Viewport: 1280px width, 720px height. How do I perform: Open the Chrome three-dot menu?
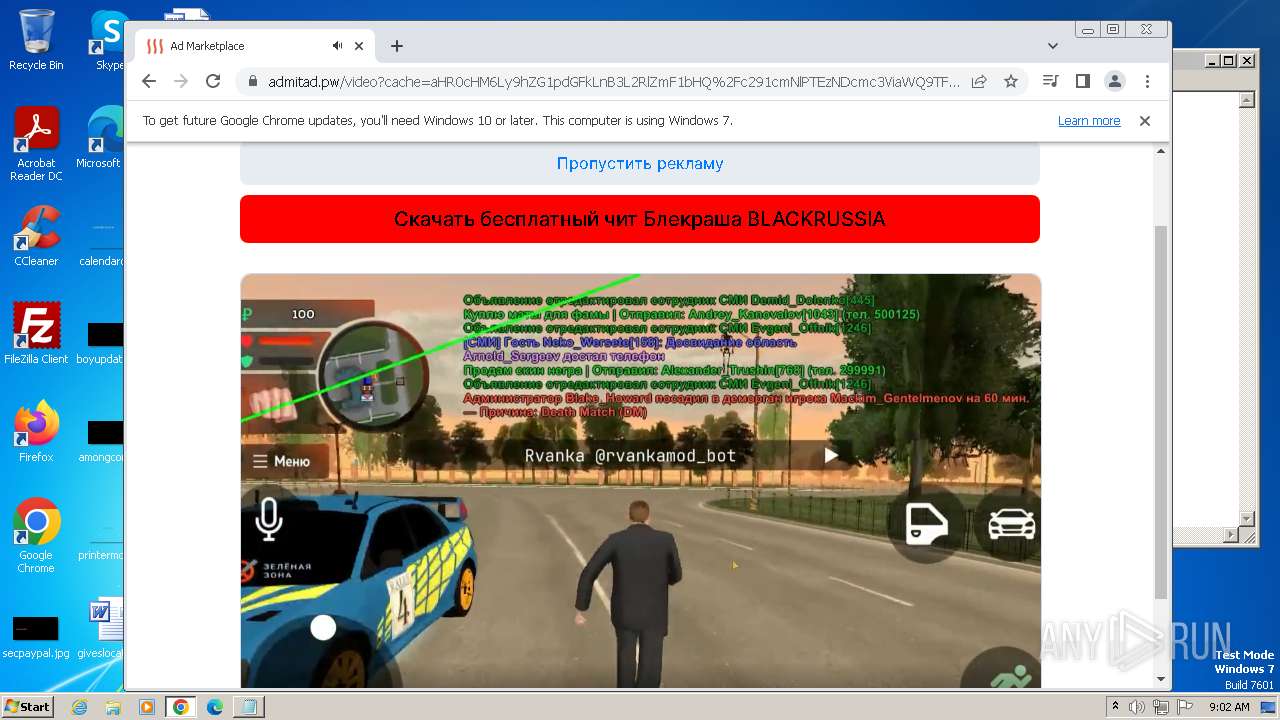click(x=1147, y=82)
